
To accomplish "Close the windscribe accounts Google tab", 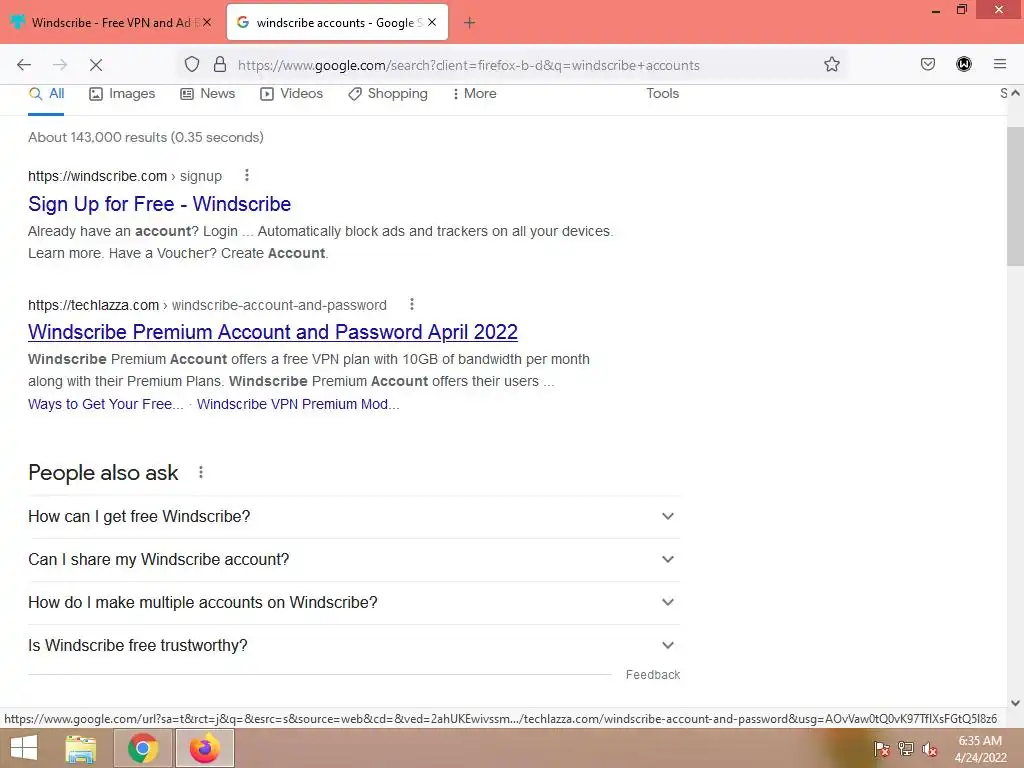I will tap(432, 22).
